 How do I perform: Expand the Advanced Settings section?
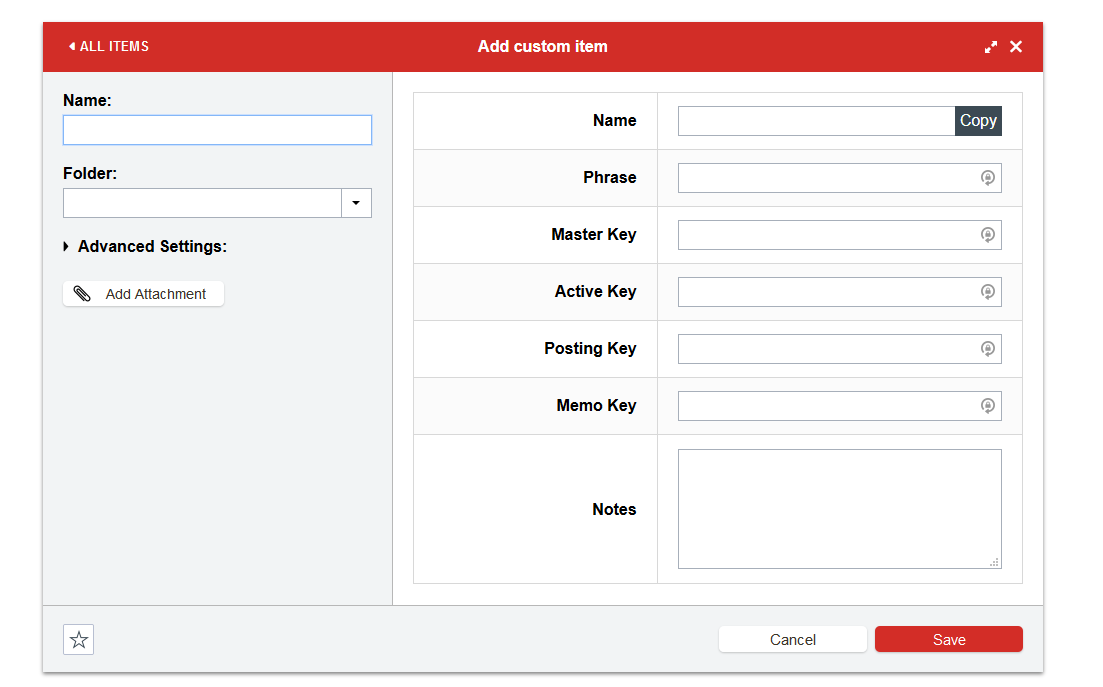(x=144, y=246)
